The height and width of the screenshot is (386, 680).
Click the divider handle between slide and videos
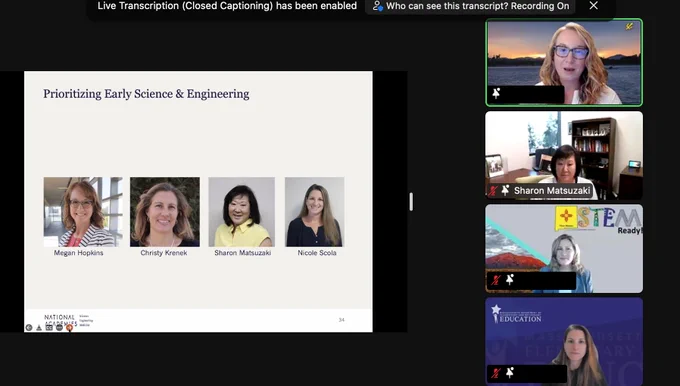[411, 202]
